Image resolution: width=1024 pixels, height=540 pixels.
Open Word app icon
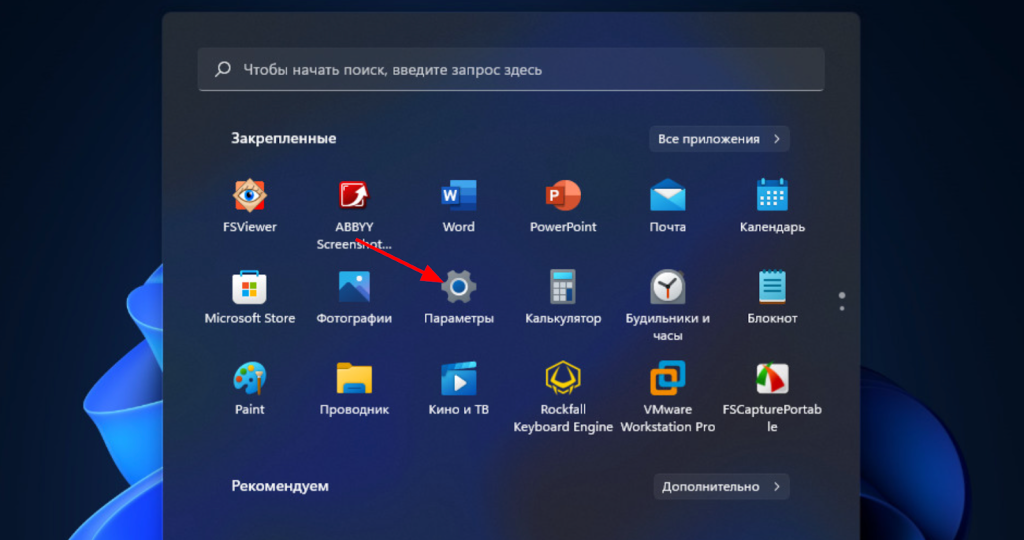point(458,195)
